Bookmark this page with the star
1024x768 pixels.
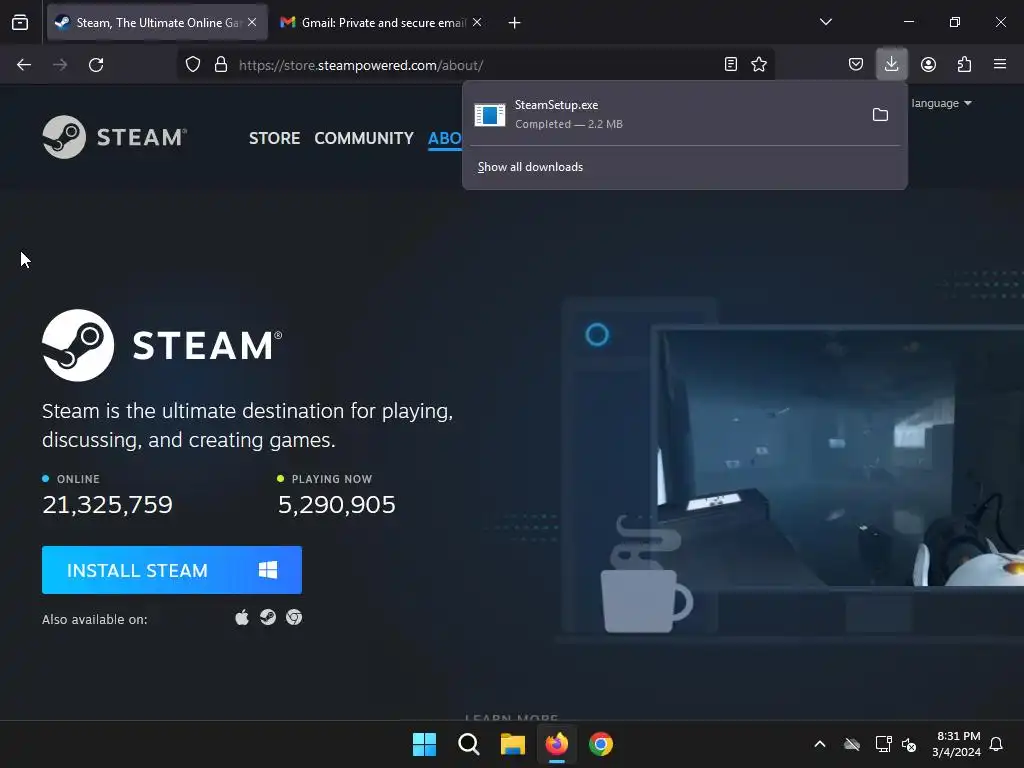[x=759, y=64]
